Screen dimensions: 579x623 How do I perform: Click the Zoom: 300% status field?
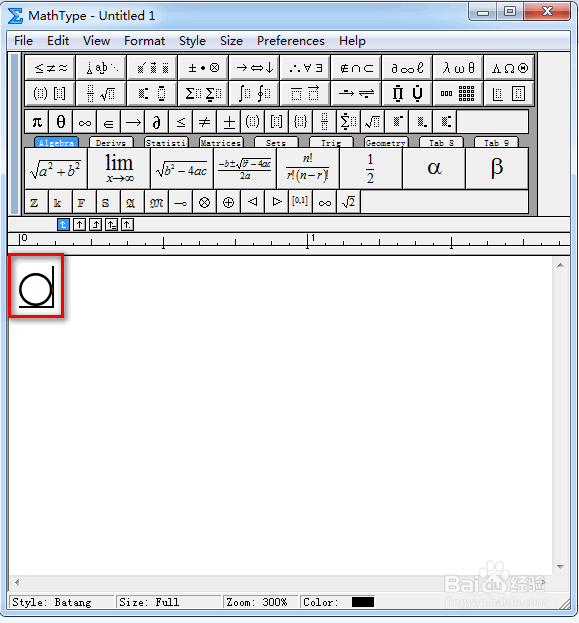pyautogui.click(x=260, y=602)
